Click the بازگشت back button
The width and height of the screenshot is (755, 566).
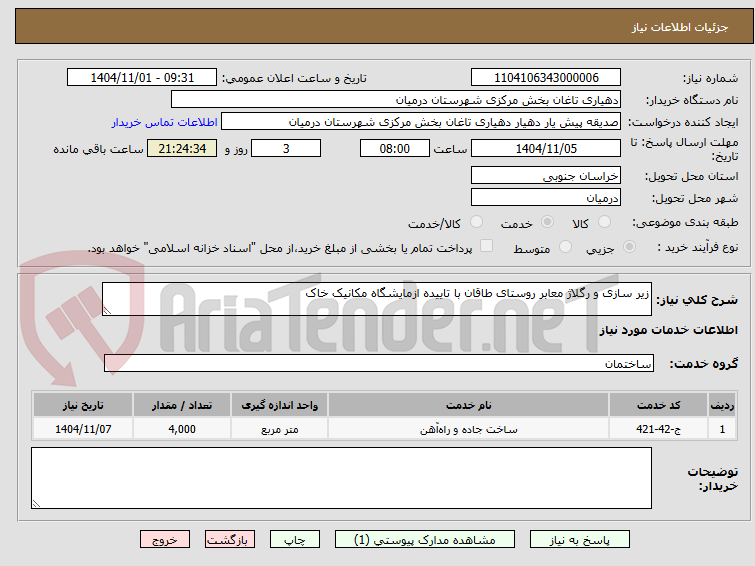click(x=230, y=540)
